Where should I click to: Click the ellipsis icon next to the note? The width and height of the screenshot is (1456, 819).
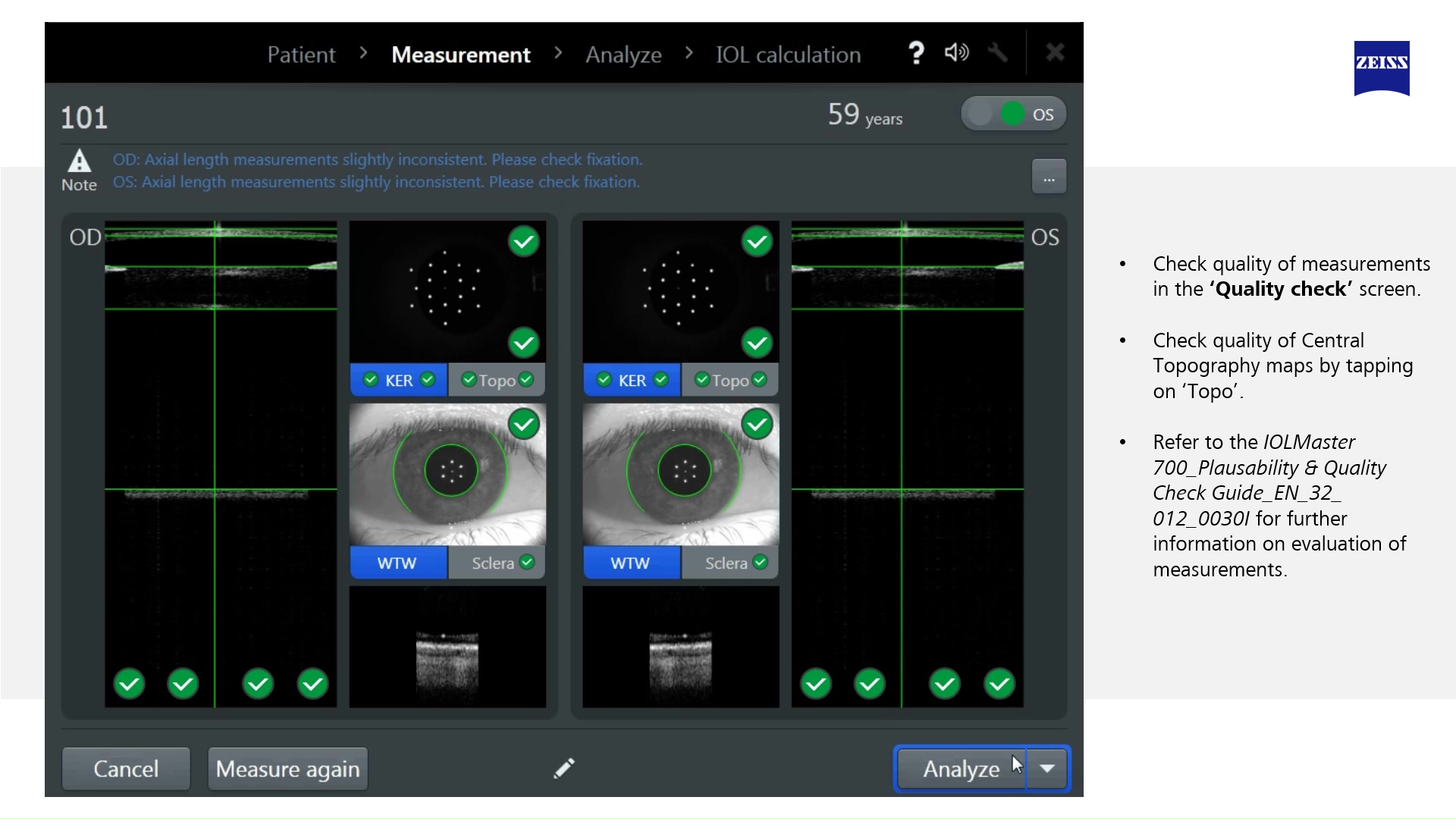[x=1049, y=176]
